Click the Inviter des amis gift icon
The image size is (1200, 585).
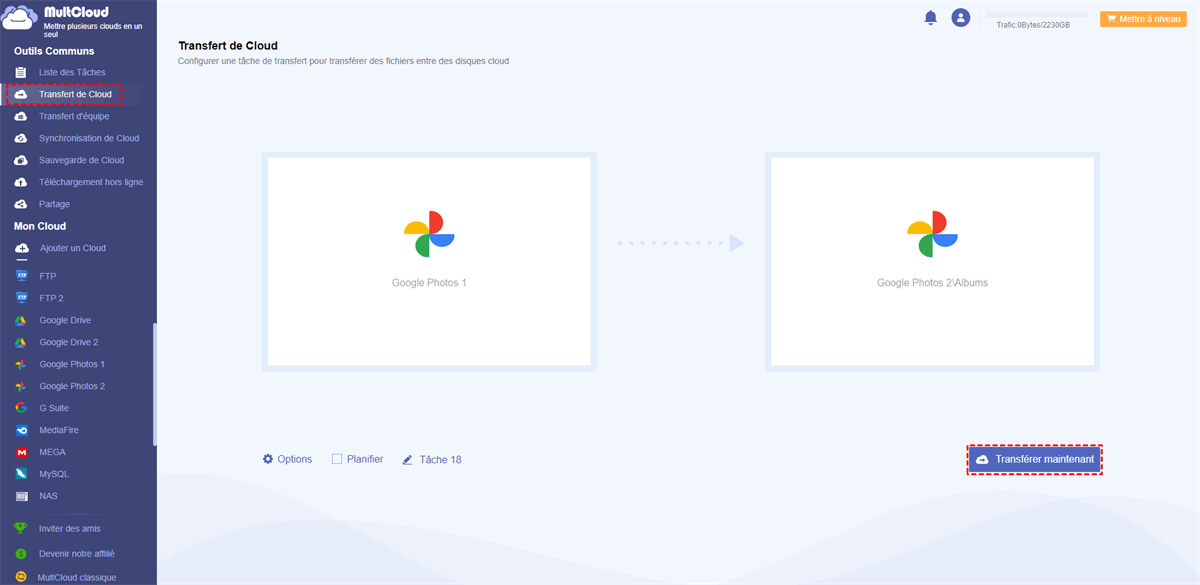click(x=20, y=528)
